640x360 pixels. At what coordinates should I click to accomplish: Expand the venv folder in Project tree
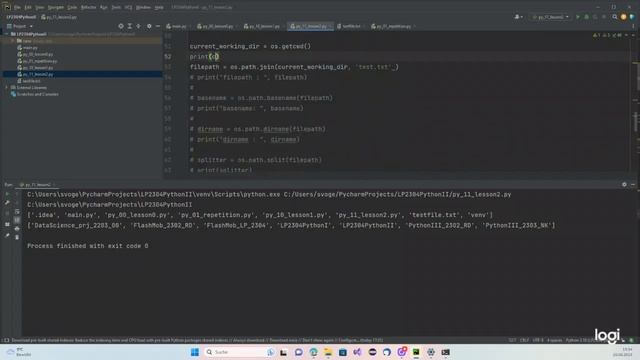click(x=13, y=41)
